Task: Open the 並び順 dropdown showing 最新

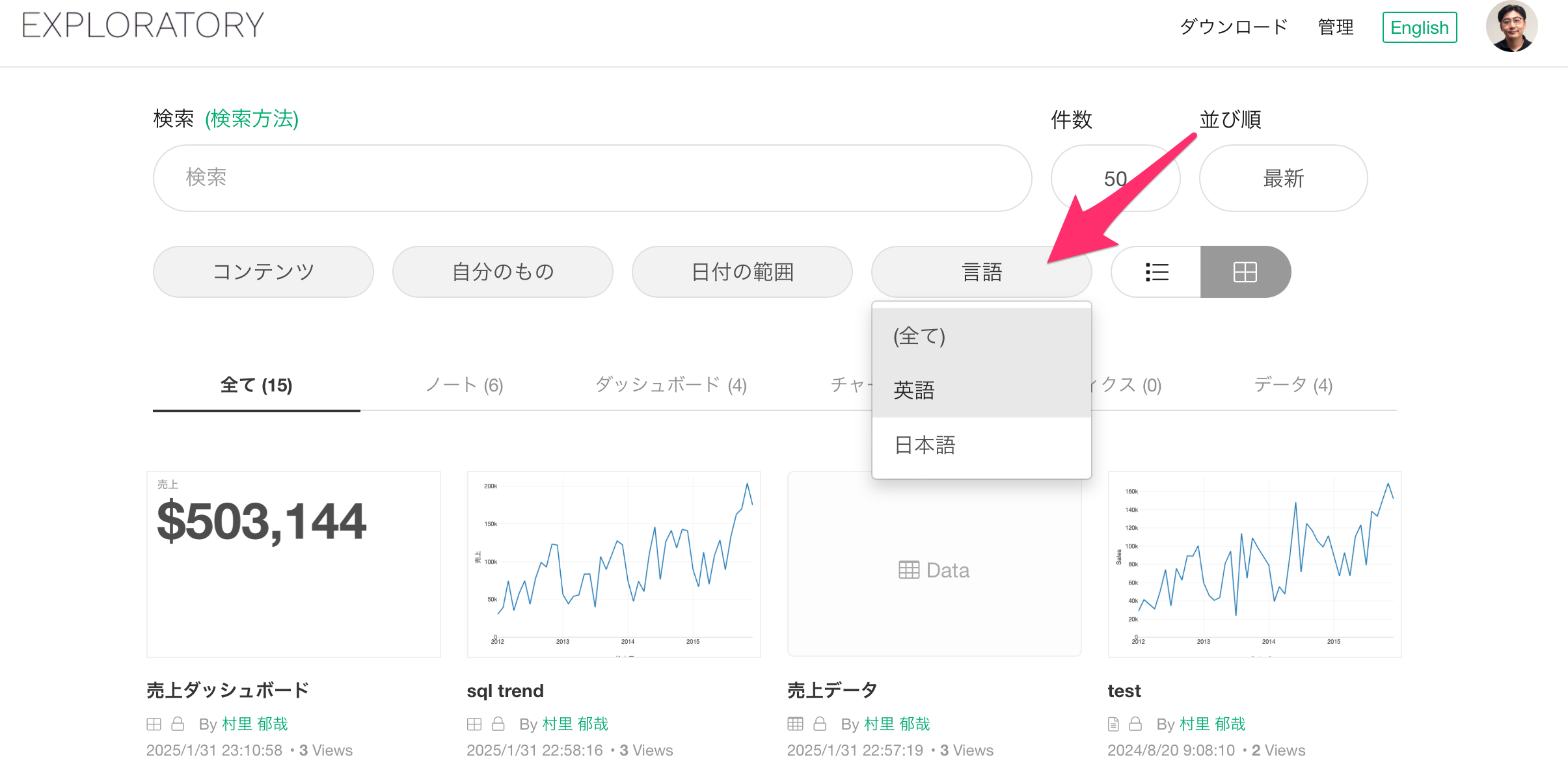Action: tap(1283, 178)
